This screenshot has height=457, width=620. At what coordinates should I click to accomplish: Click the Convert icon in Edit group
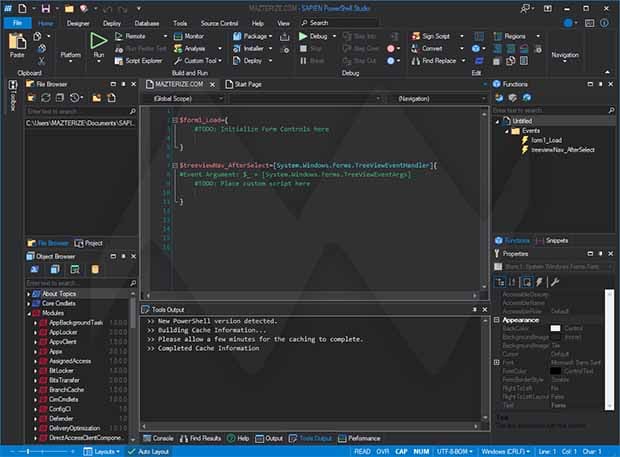415,49
